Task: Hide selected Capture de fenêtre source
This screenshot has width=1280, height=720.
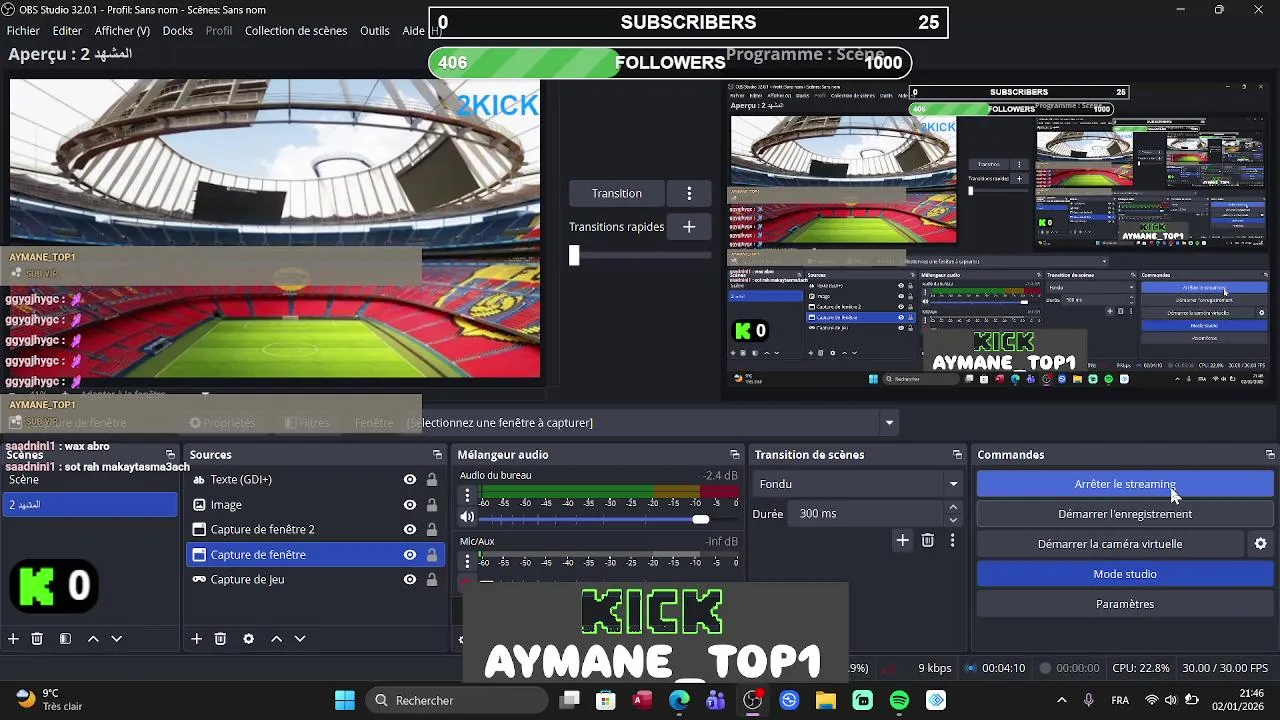Action: 410,555
